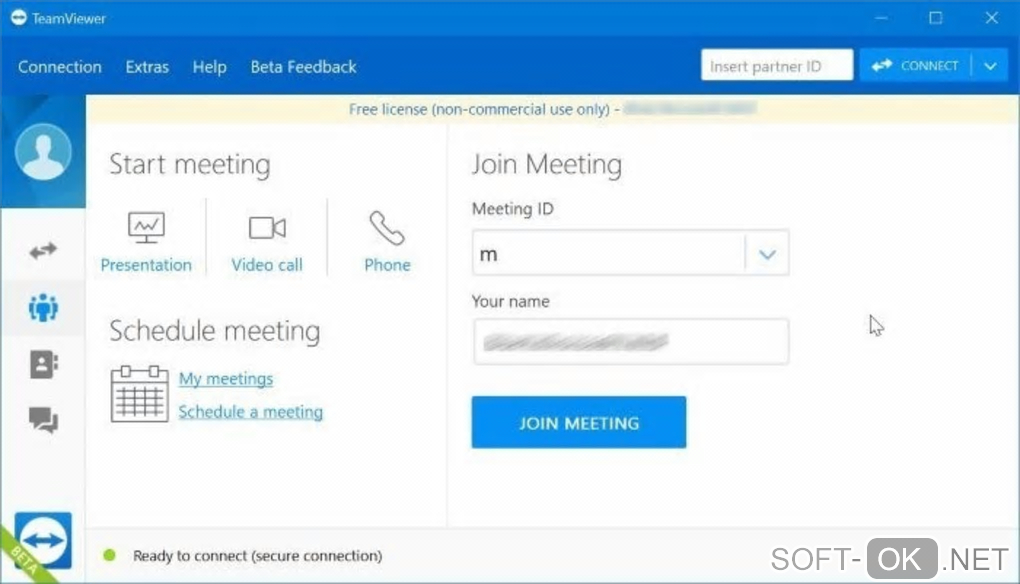Click the schedule calendar icon

(138, 393)
